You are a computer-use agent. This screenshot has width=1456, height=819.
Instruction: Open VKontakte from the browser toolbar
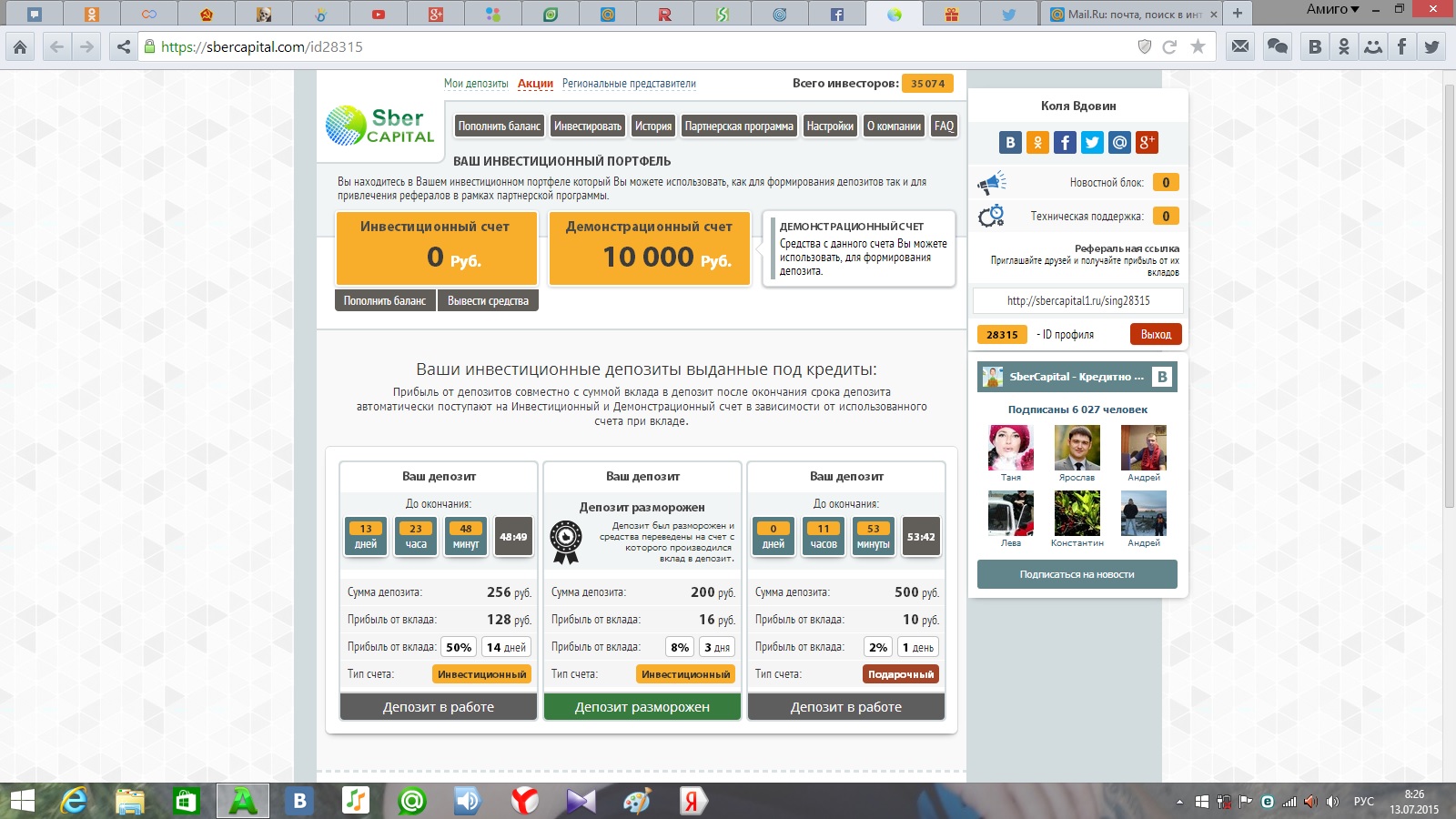tap(1315, 46)
